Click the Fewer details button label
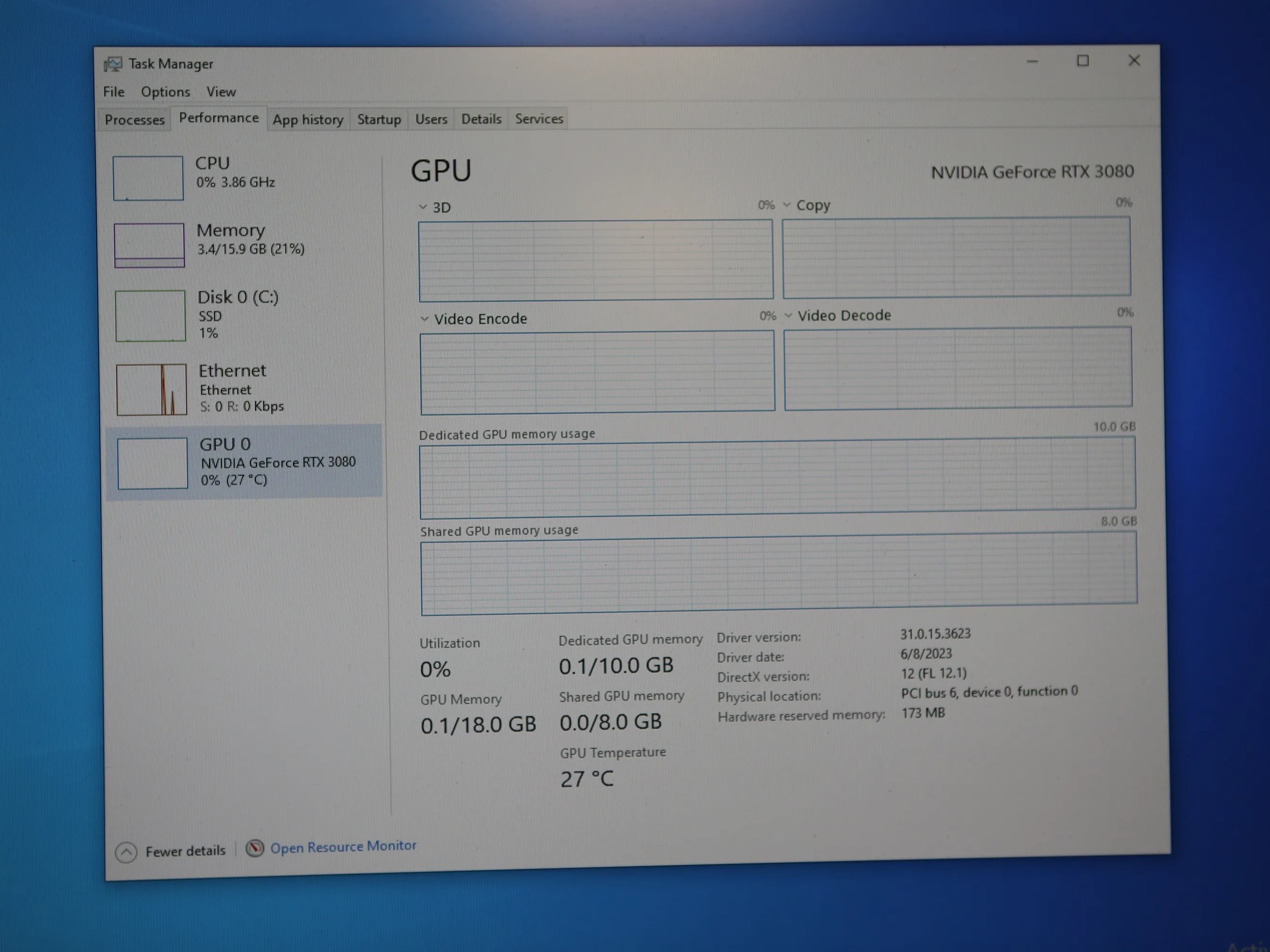The height and width of the screenshot is (952, 1270). click(185, 852)
